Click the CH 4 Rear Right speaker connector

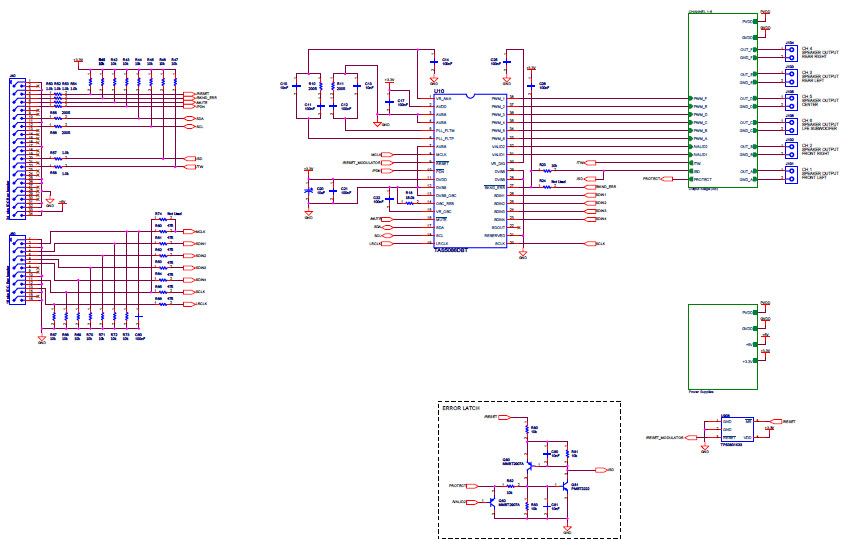(x=791, y=52)
